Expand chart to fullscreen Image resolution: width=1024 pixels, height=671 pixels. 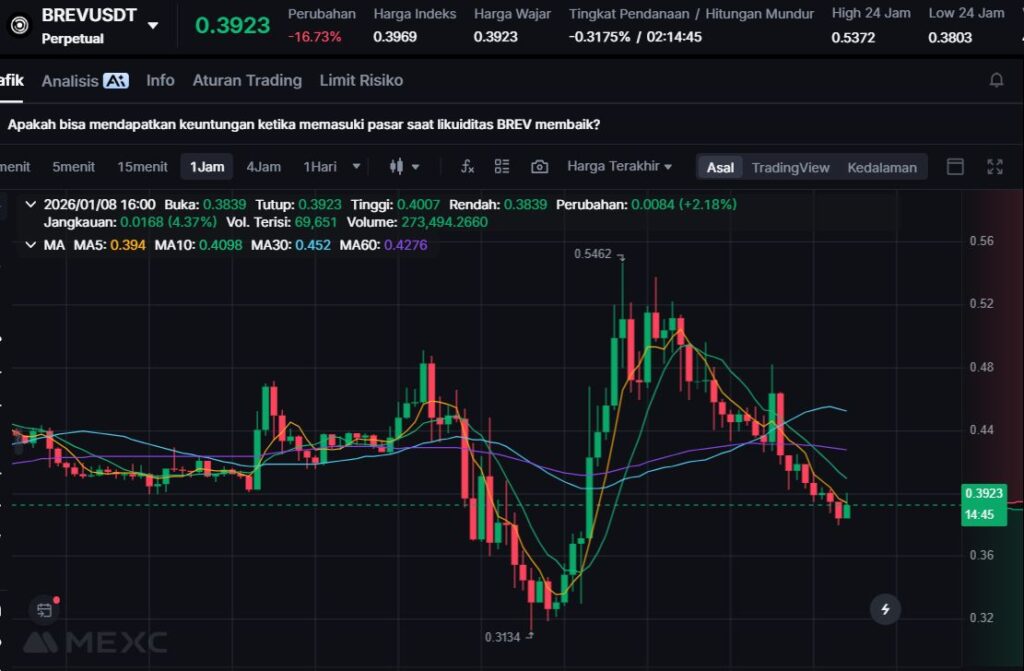tap(995, 167)
